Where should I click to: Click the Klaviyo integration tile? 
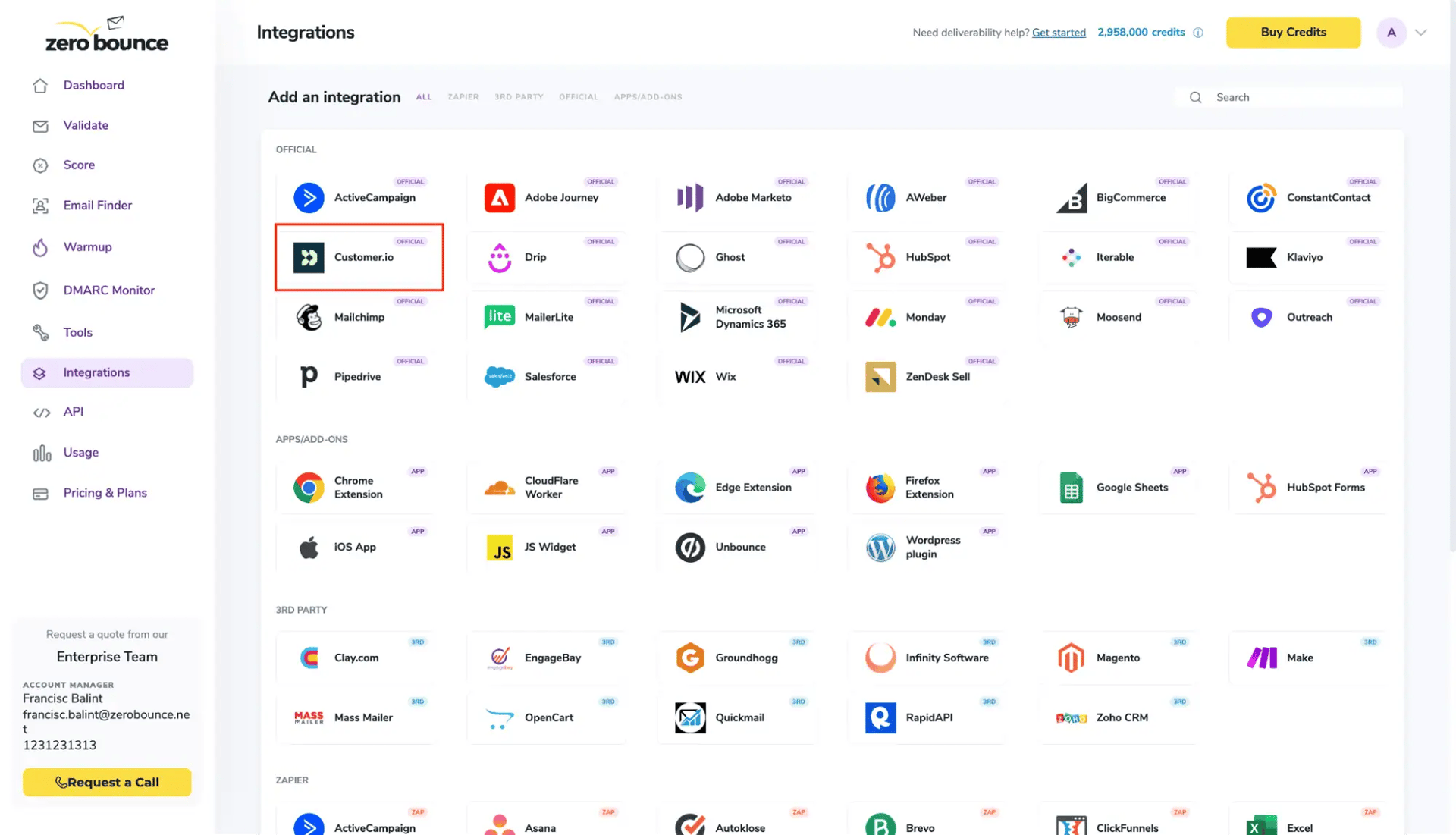[1304, 257]
